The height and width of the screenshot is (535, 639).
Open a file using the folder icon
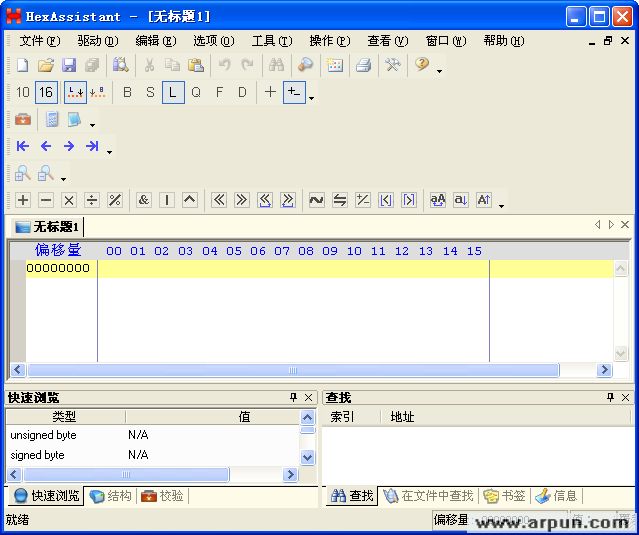coord(46,65)
